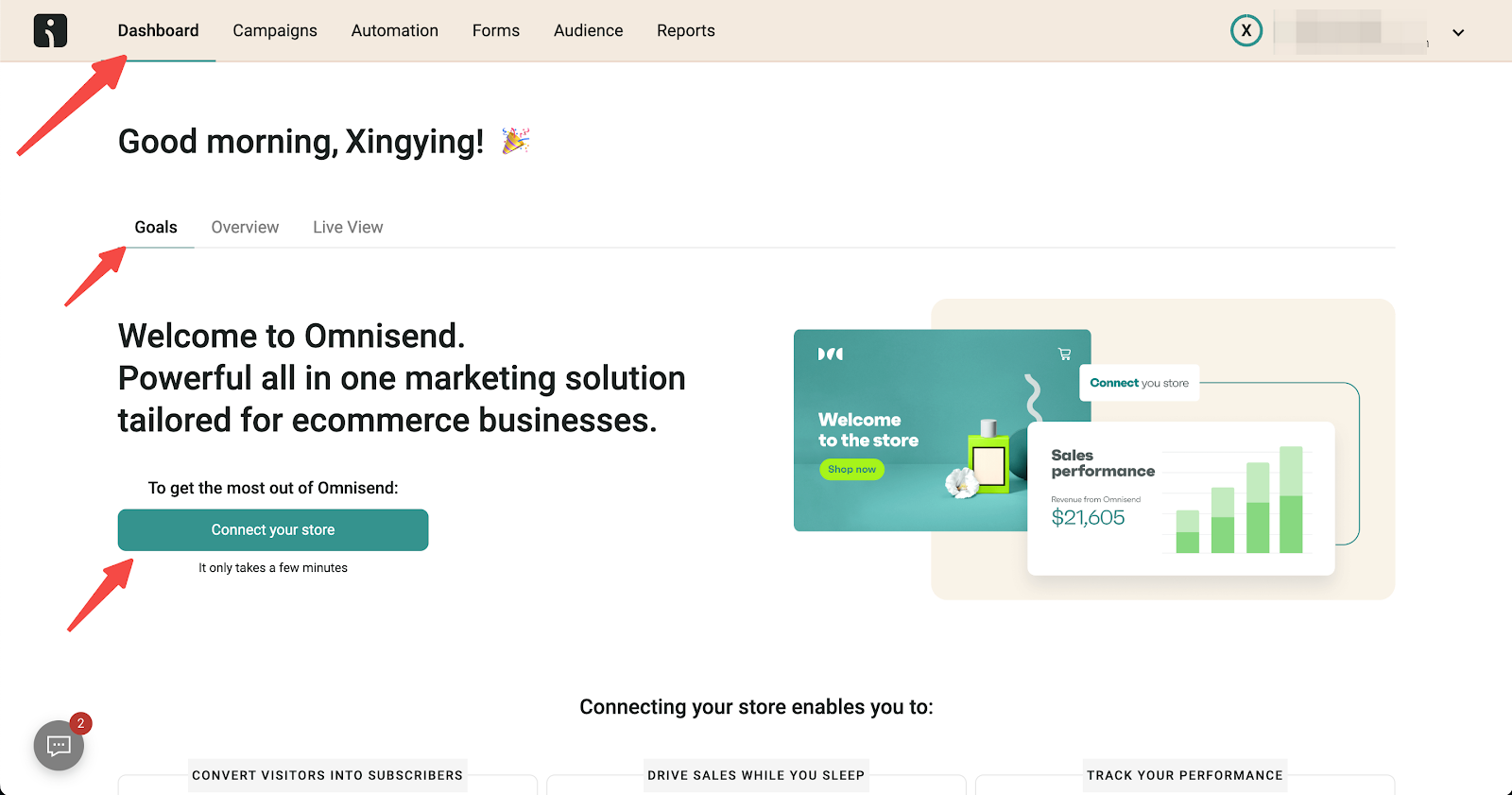The height and width of the screenshot is (795, 1512).
Task: Click the Connect your store button
Action: coord(273,530)
